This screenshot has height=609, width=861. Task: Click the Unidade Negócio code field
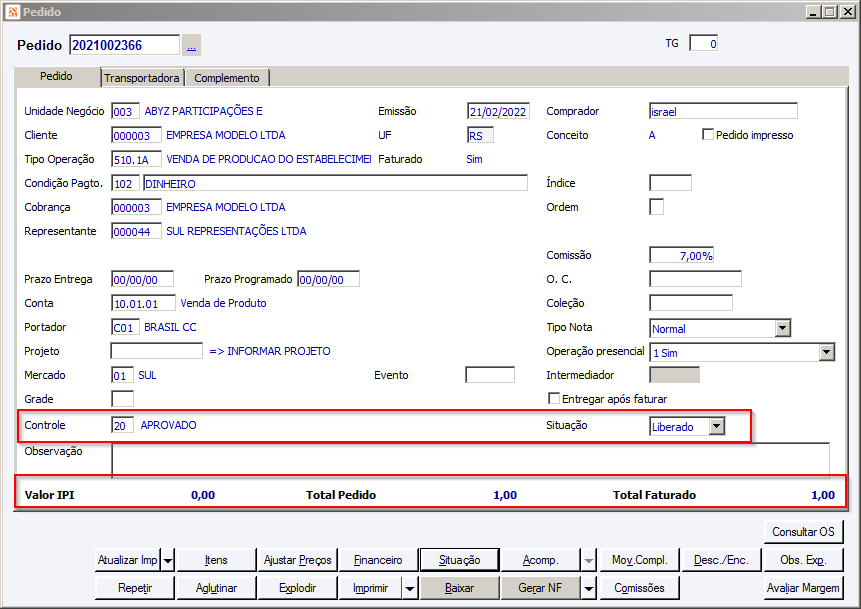pyautogui.click(x=125, y=111)
